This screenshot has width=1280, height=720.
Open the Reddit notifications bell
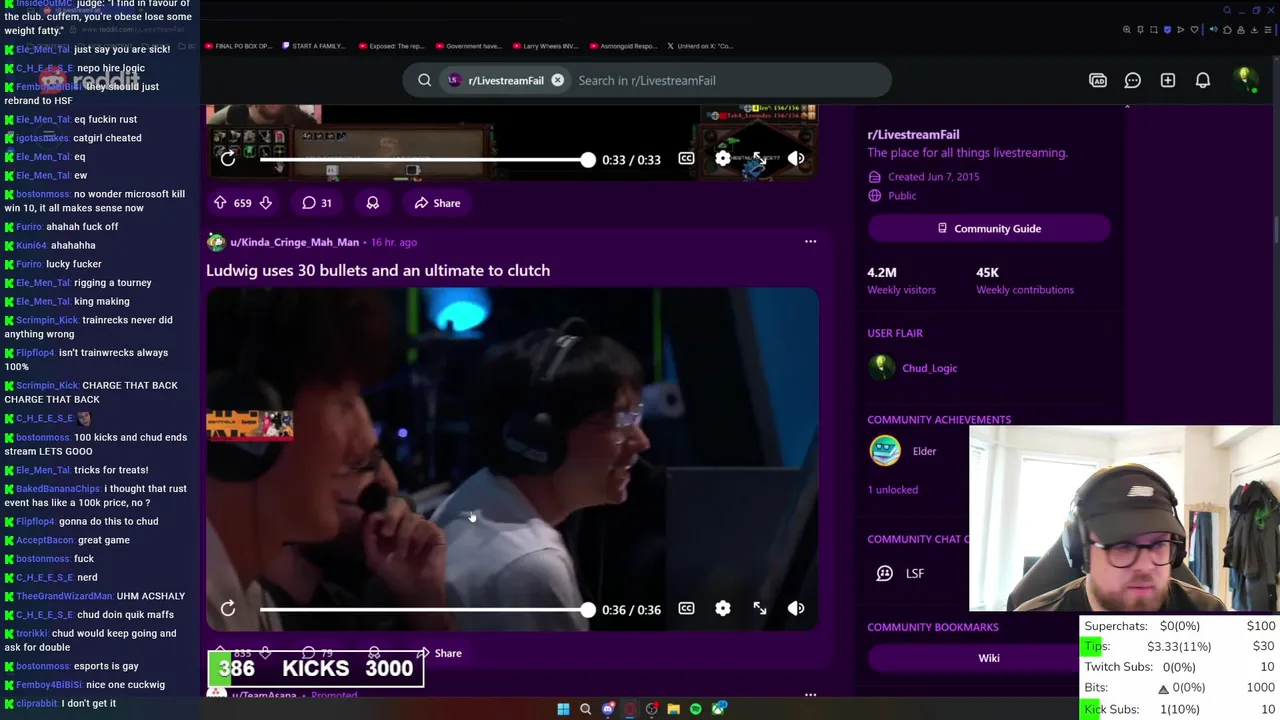coord(1203,80)
